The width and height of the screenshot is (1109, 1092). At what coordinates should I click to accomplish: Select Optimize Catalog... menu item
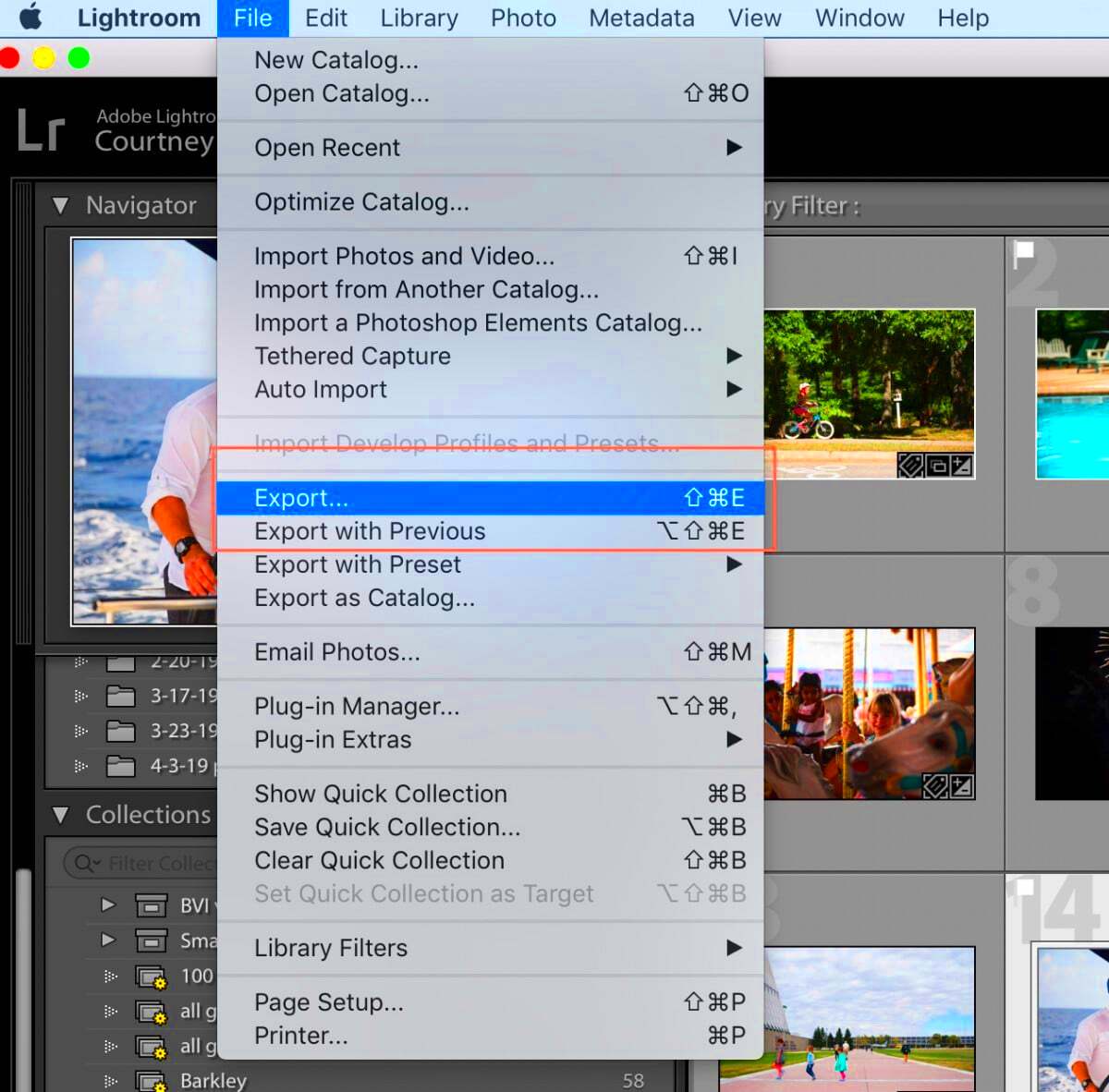click(x=491, y=202)
